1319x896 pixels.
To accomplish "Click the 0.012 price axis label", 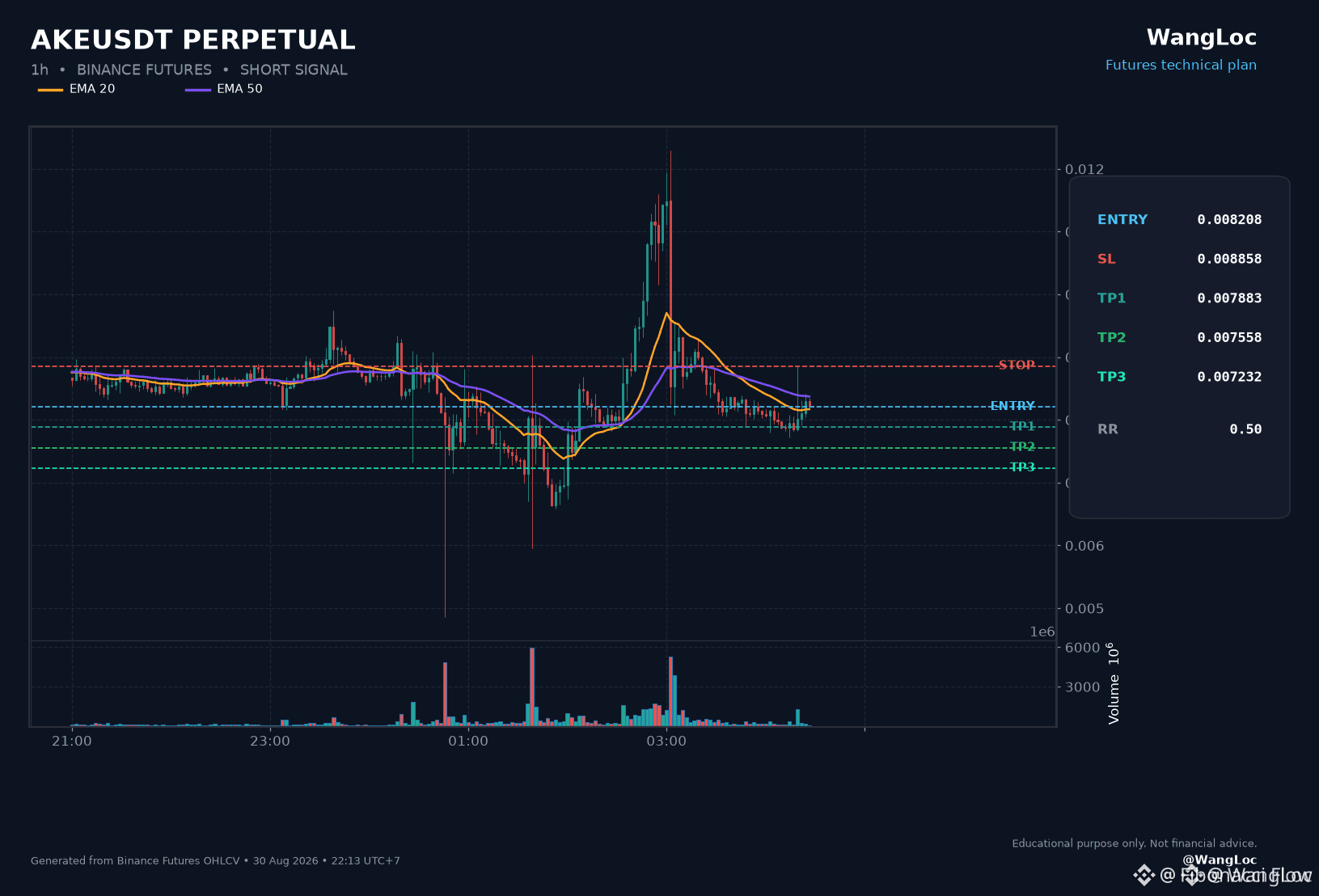I will pos(1084,169).
